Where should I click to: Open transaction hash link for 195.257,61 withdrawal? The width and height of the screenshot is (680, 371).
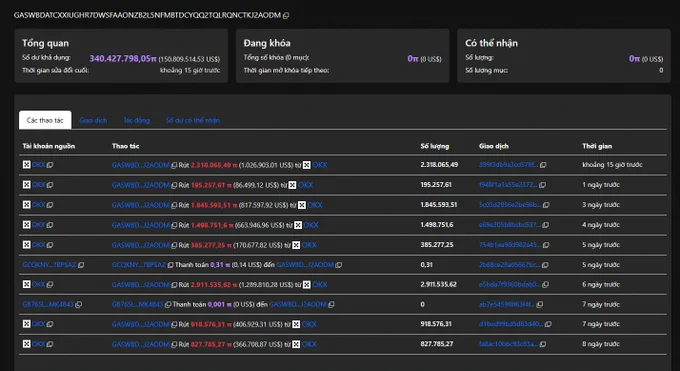(x=508, y=185)
